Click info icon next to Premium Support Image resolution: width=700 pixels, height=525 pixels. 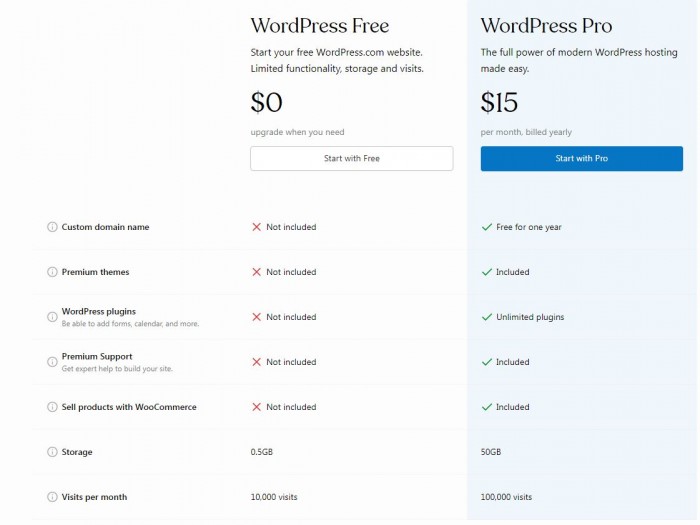(x=52, y=362)
